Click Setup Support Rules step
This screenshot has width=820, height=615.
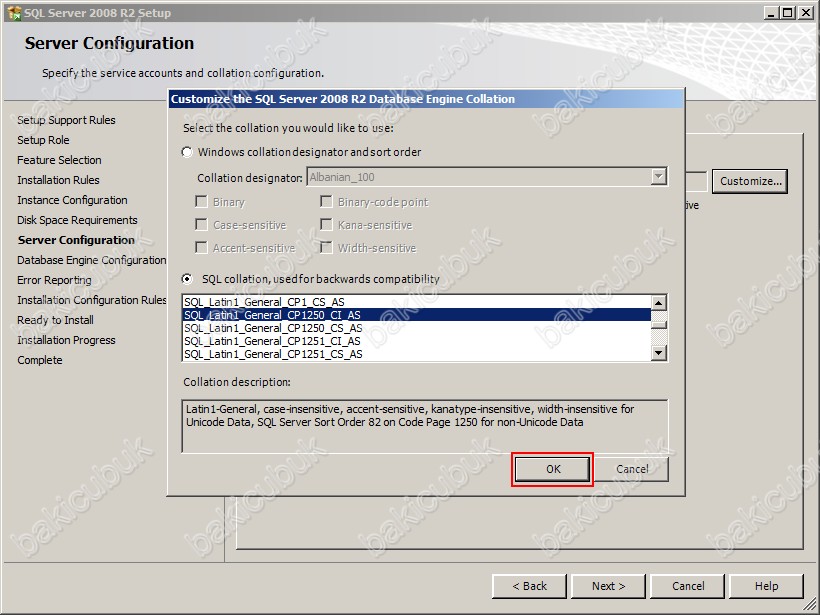(66, 120)
